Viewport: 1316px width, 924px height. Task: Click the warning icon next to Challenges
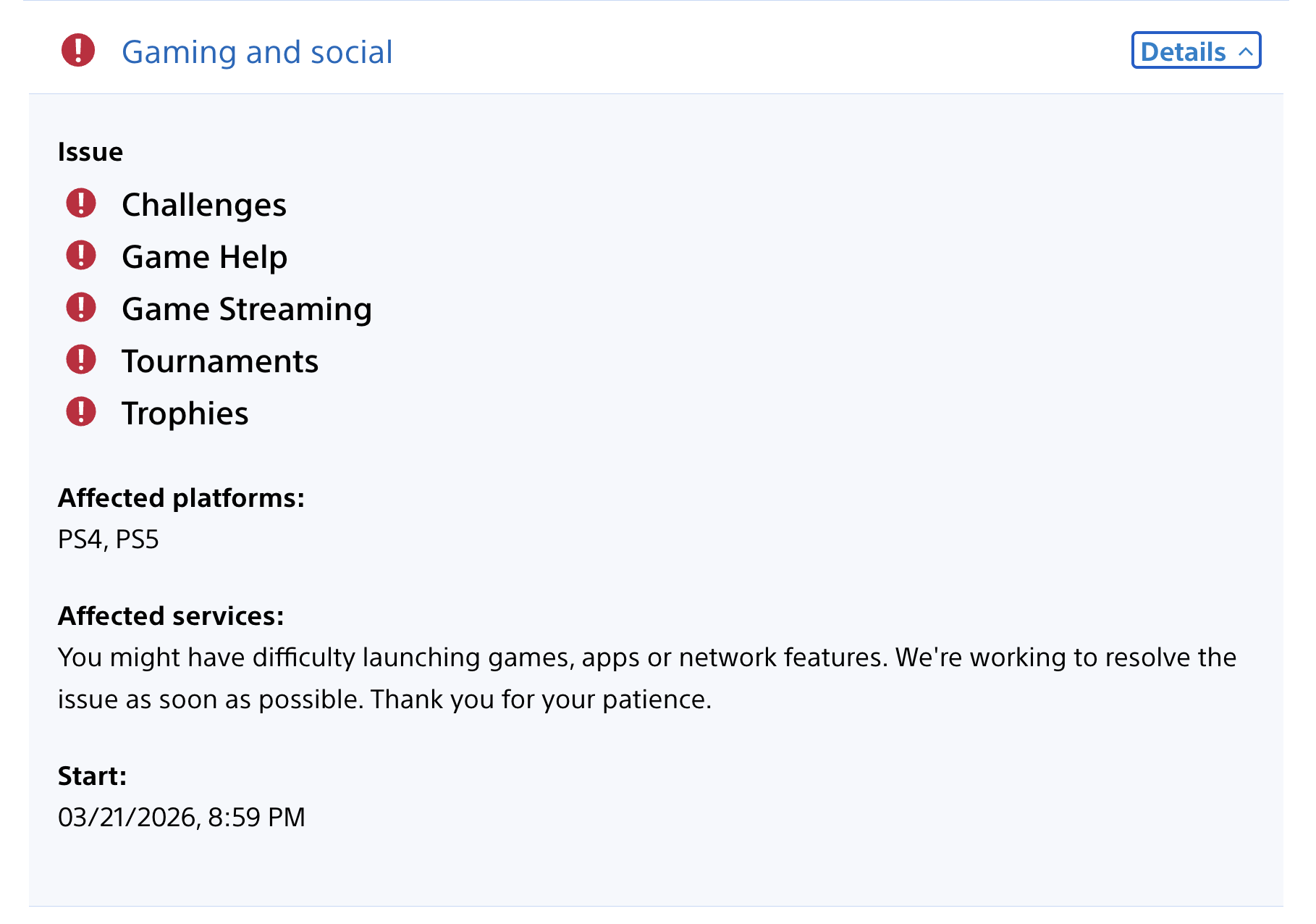click(80, 203)
